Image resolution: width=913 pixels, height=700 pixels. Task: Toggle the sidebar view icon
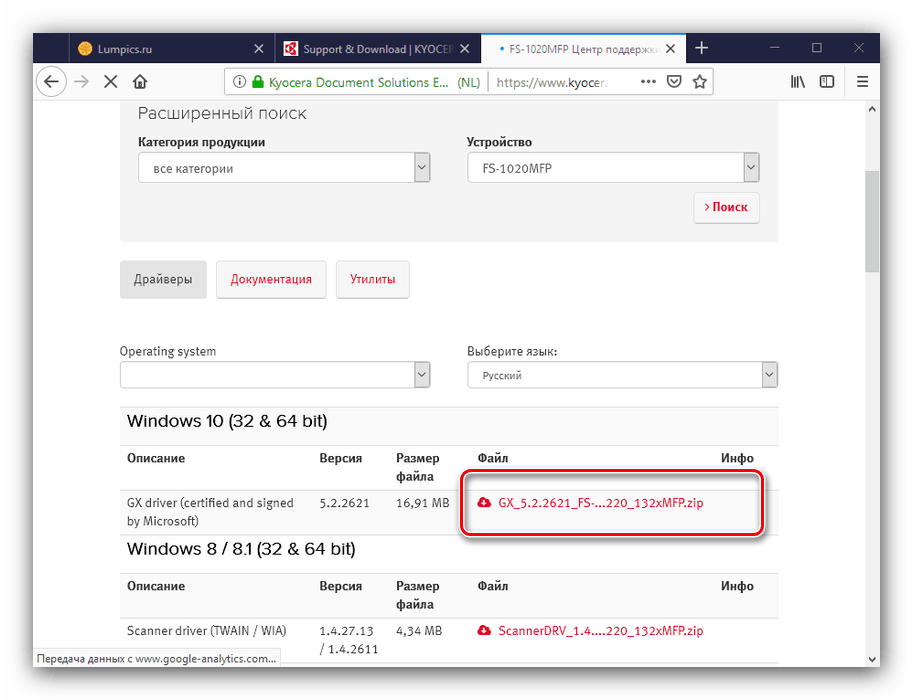point(827,82)
